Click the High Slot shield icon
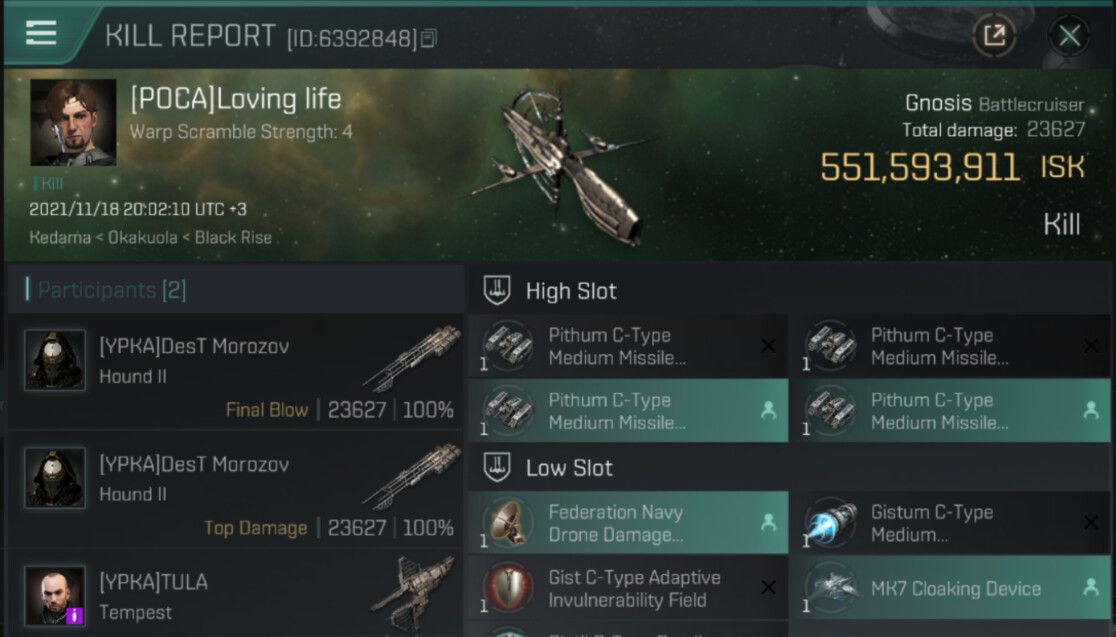Image resolution: width=1116 pixels, height=637 pixels. 497,290
